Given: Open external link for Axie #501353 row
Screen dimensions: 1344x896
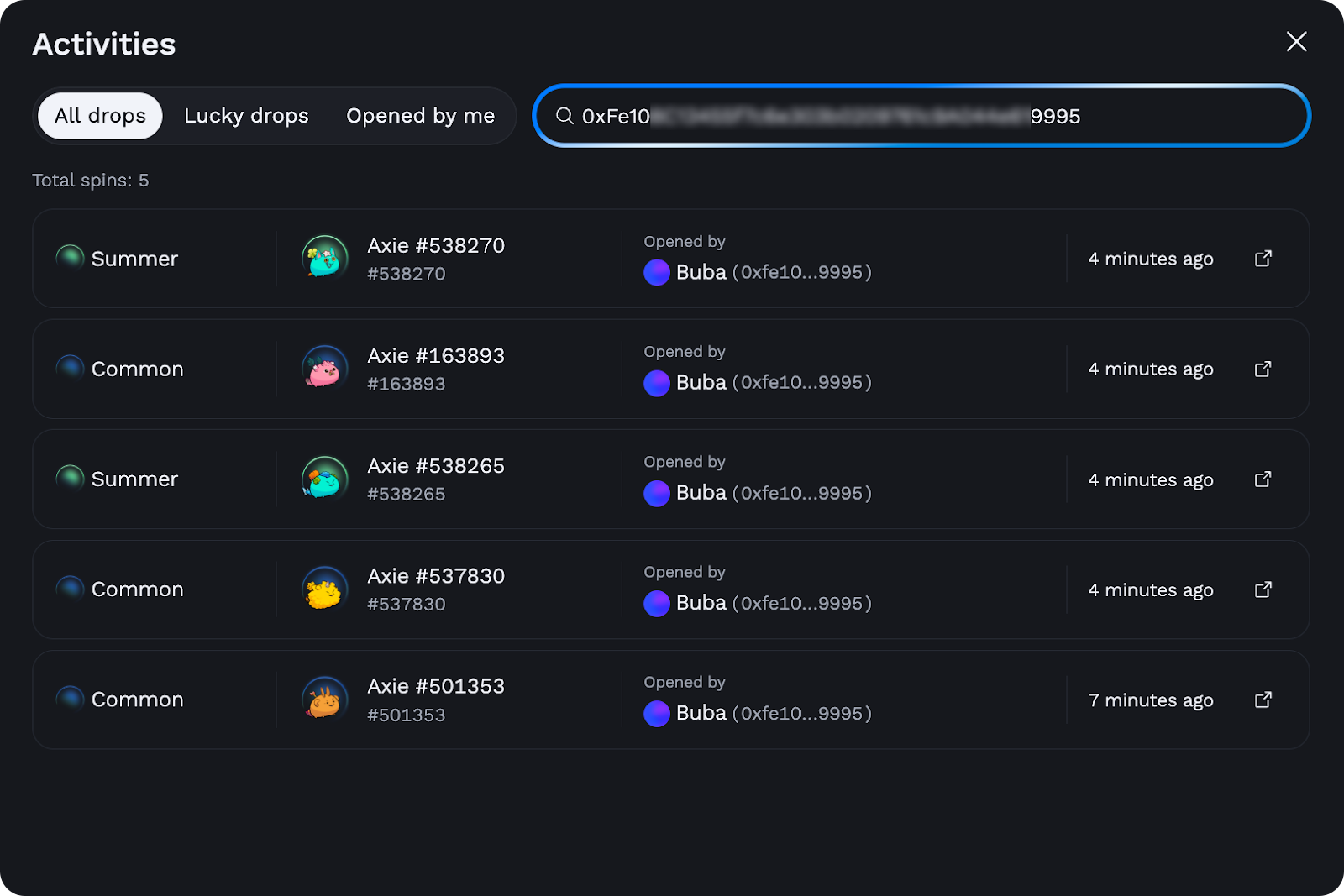Looking at the screenshot, I should (1263, 700).
